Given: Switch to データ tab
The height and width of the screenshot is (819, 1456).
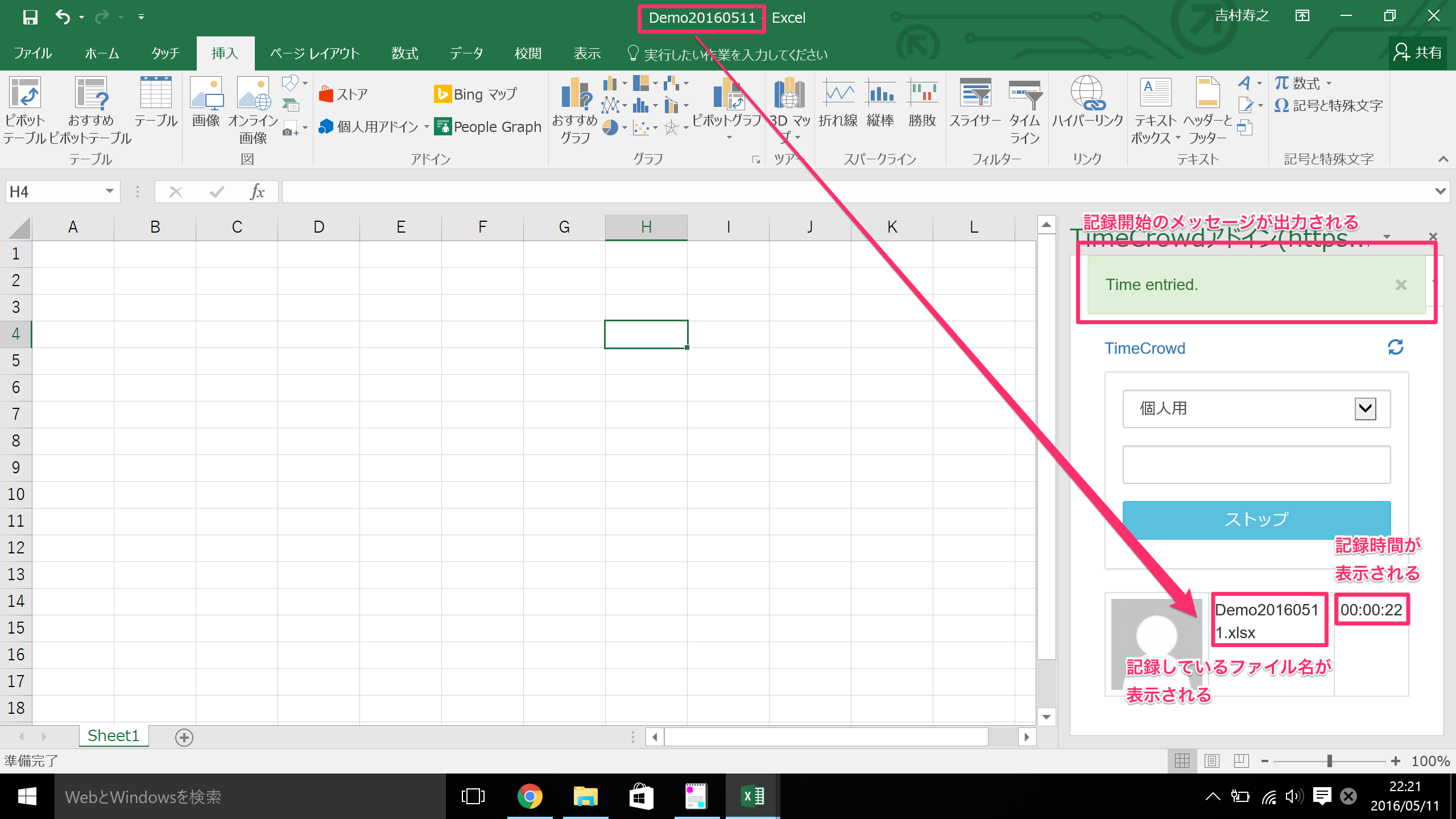Looking at the screenshot, I should click(466, 53).
